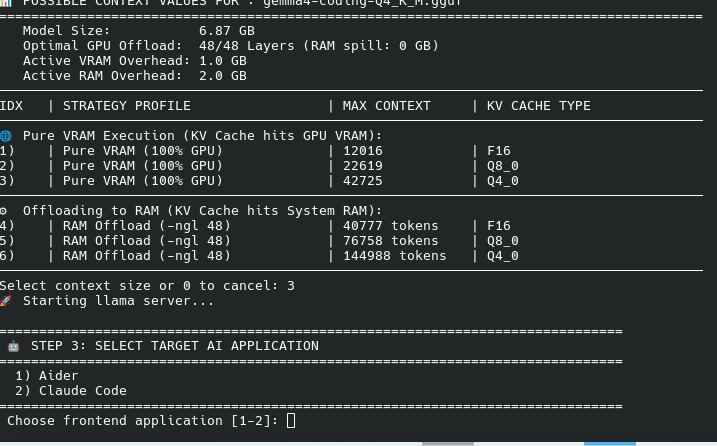Click the 22619 context value for Q8_0

(363, 166)
